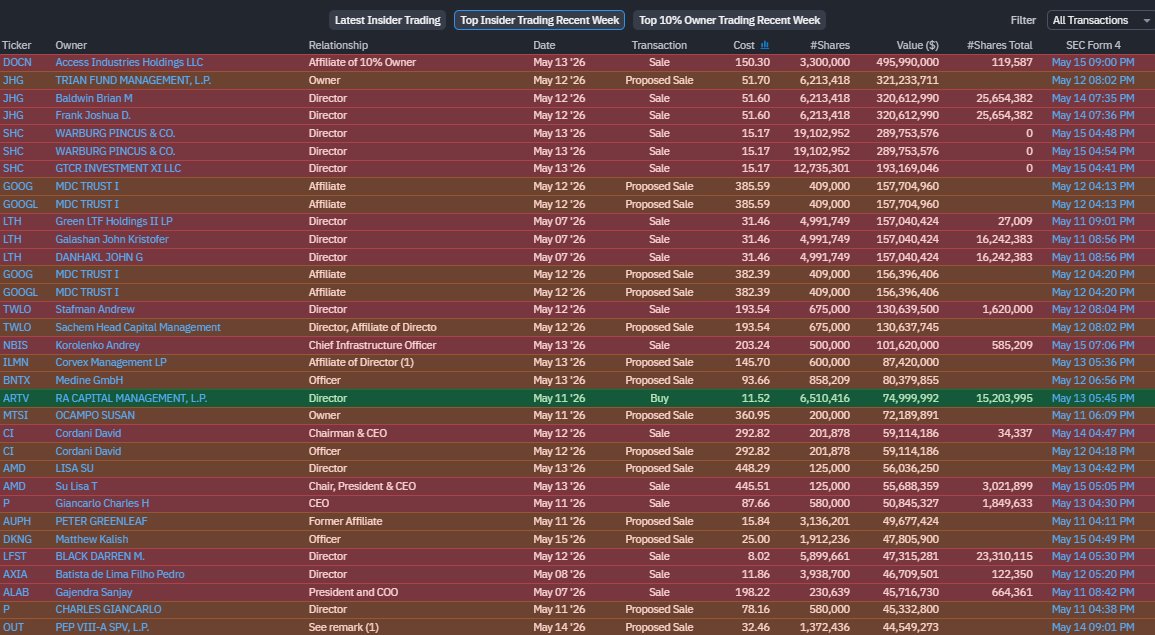Screen dimensions: 1155x635
Task: Open LFST ticker link
Action: click(14, 557)
